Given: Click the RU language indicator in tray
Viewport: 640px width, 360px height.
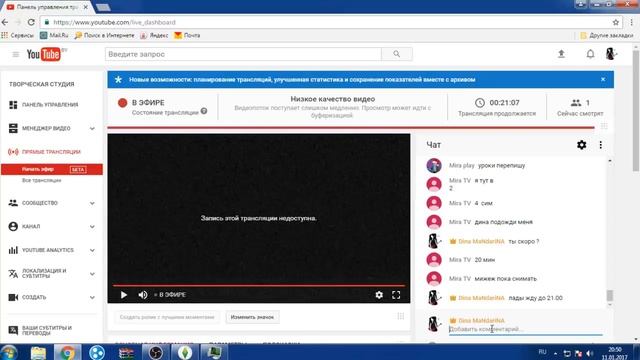Looking at the screenshot, I should point(542,352).
